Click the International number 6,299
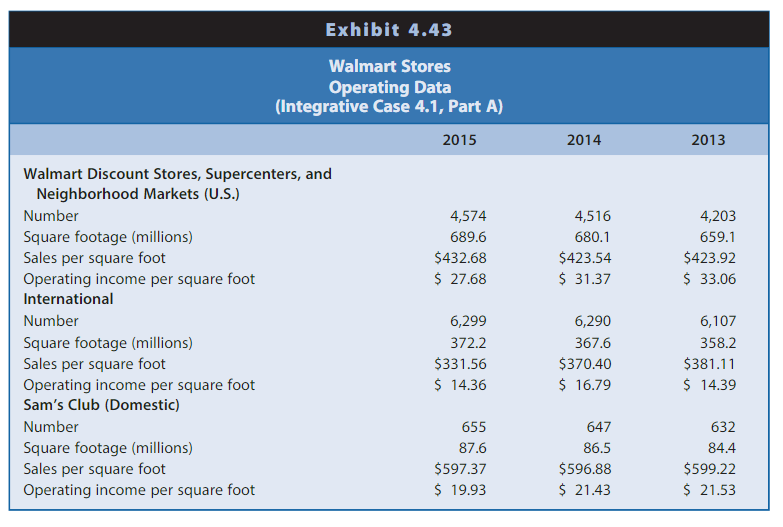 click(468, 321)
